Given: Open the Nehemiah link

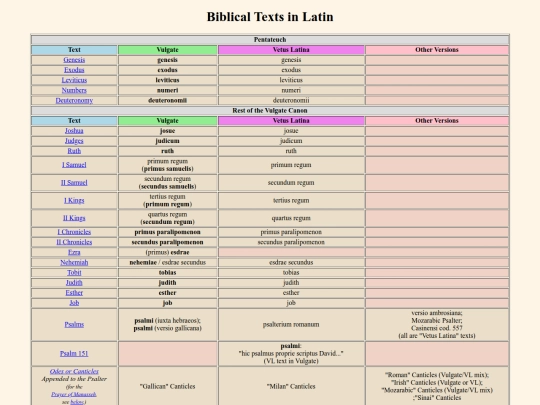Looking at the screenshot, I should pyautogui.click(x=74, y=262).
